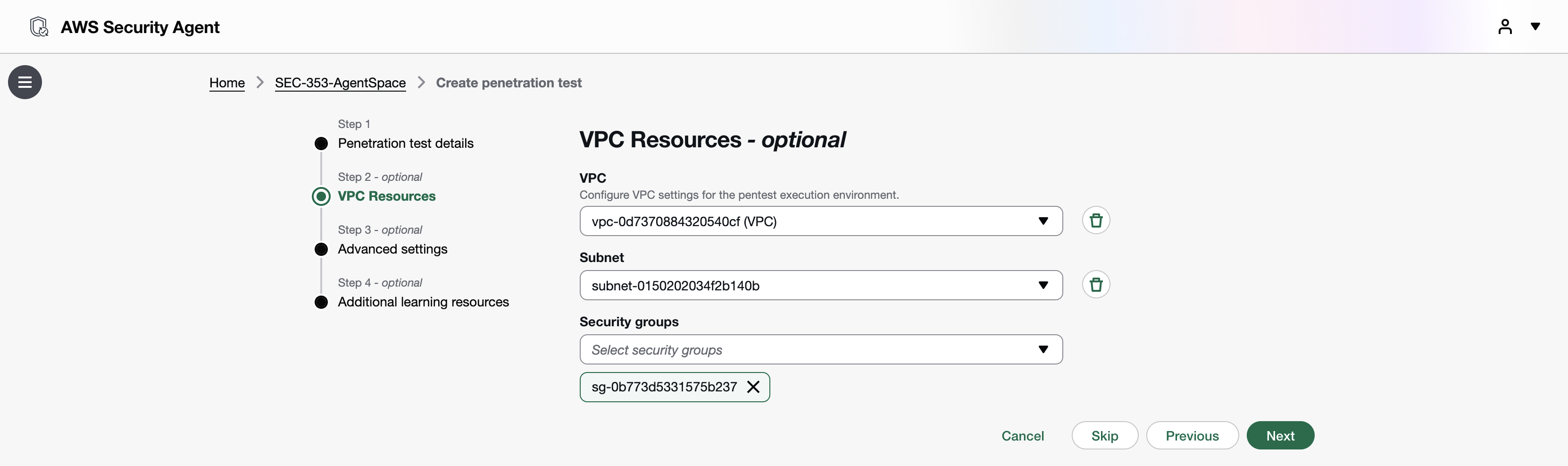Click the Home breadcrumb link

(227, 83)
